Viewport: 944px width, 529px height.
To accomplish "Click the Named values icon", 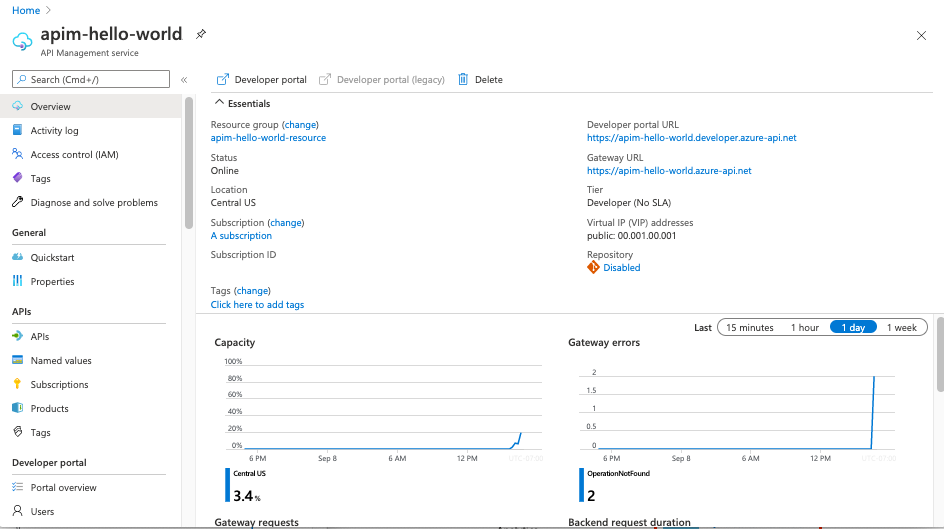I will (x=17, y=360).
